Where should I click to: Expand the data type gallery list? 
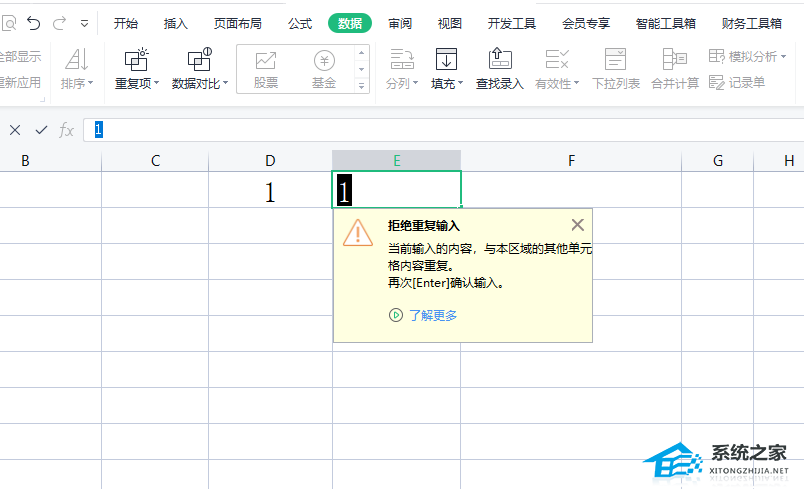pyautogui.click(x=361, y=86)
